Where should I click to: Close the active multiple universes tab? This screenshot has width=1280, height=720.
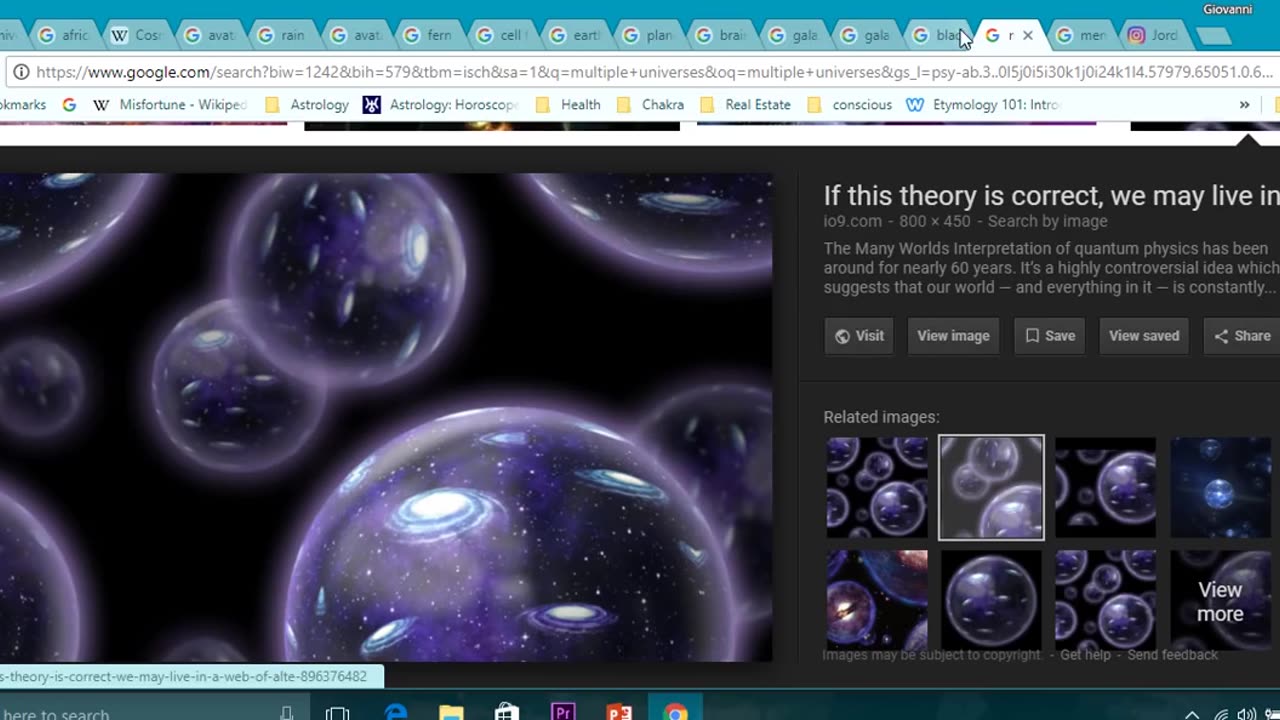point(1027,35)
